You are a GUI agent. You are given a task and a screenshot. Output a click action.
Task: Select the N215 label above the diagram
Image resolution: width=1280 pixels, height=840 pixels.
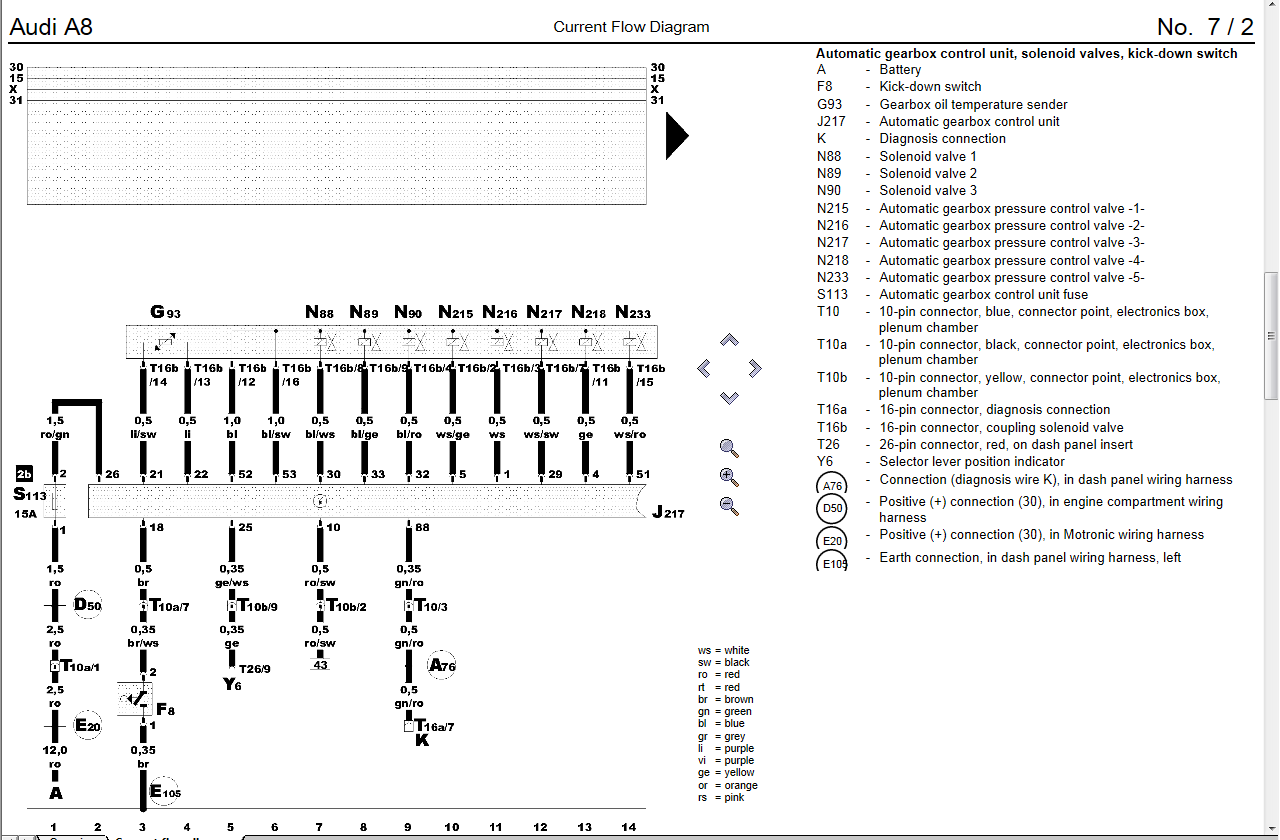[456, 313]
